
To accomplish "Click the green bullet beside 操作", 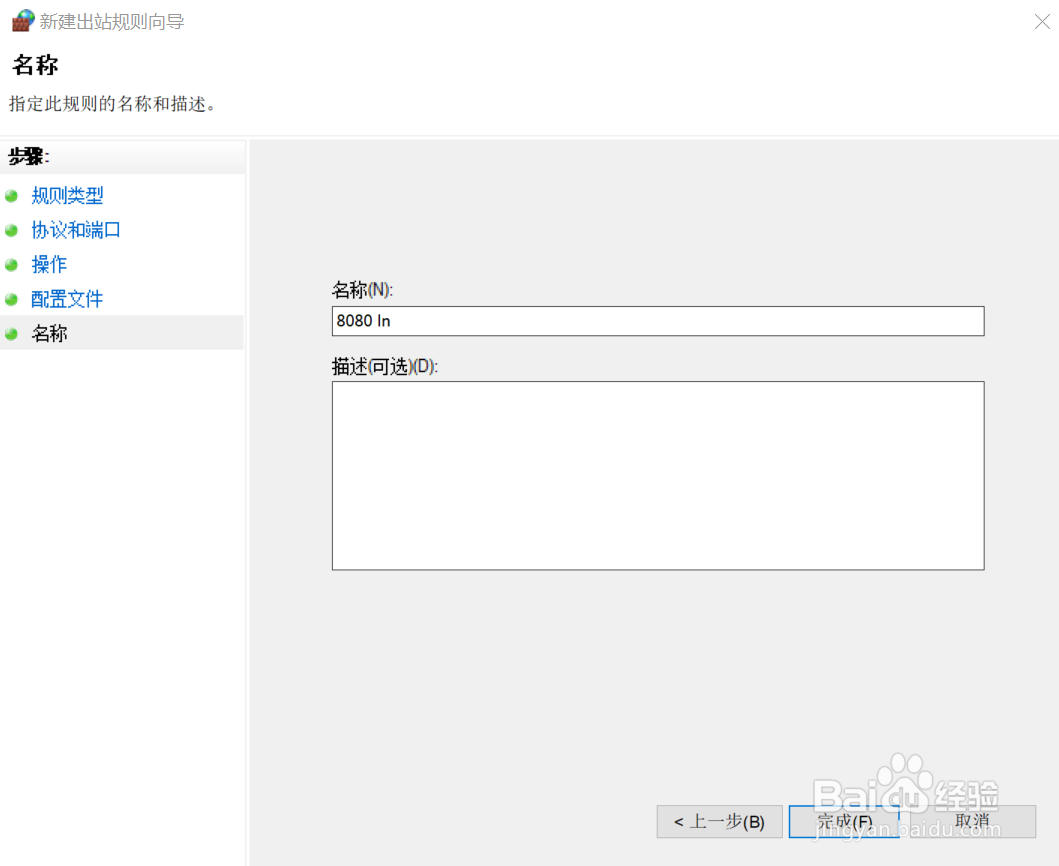I will (x=11, y=265).
